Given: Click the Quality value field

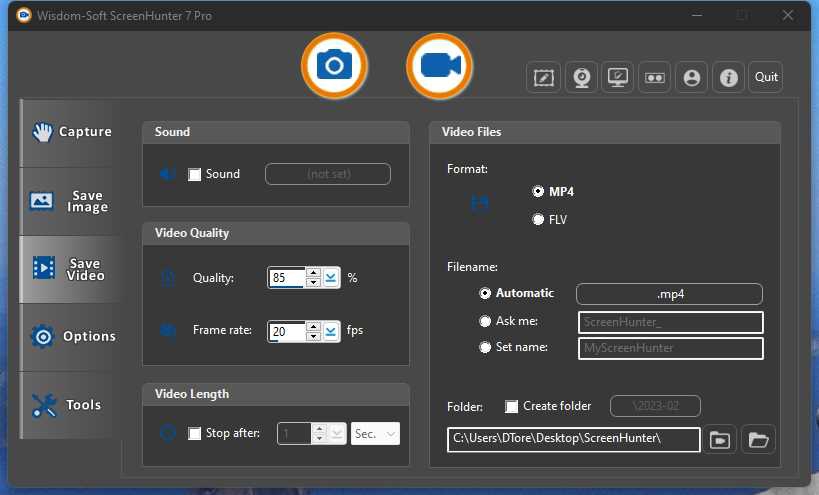Looking at the screenshot, I should pyautogui.click(x=286, y=278).
